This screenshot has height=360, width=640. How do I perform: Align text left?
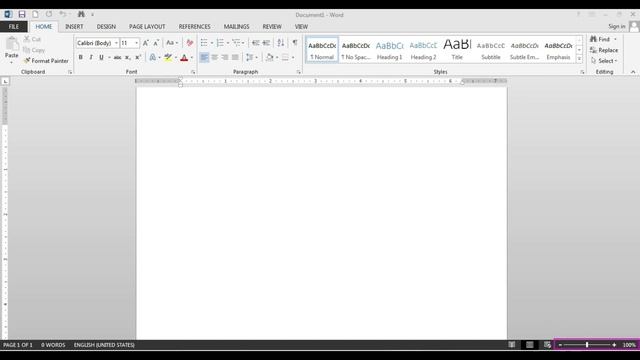point(204,58)
